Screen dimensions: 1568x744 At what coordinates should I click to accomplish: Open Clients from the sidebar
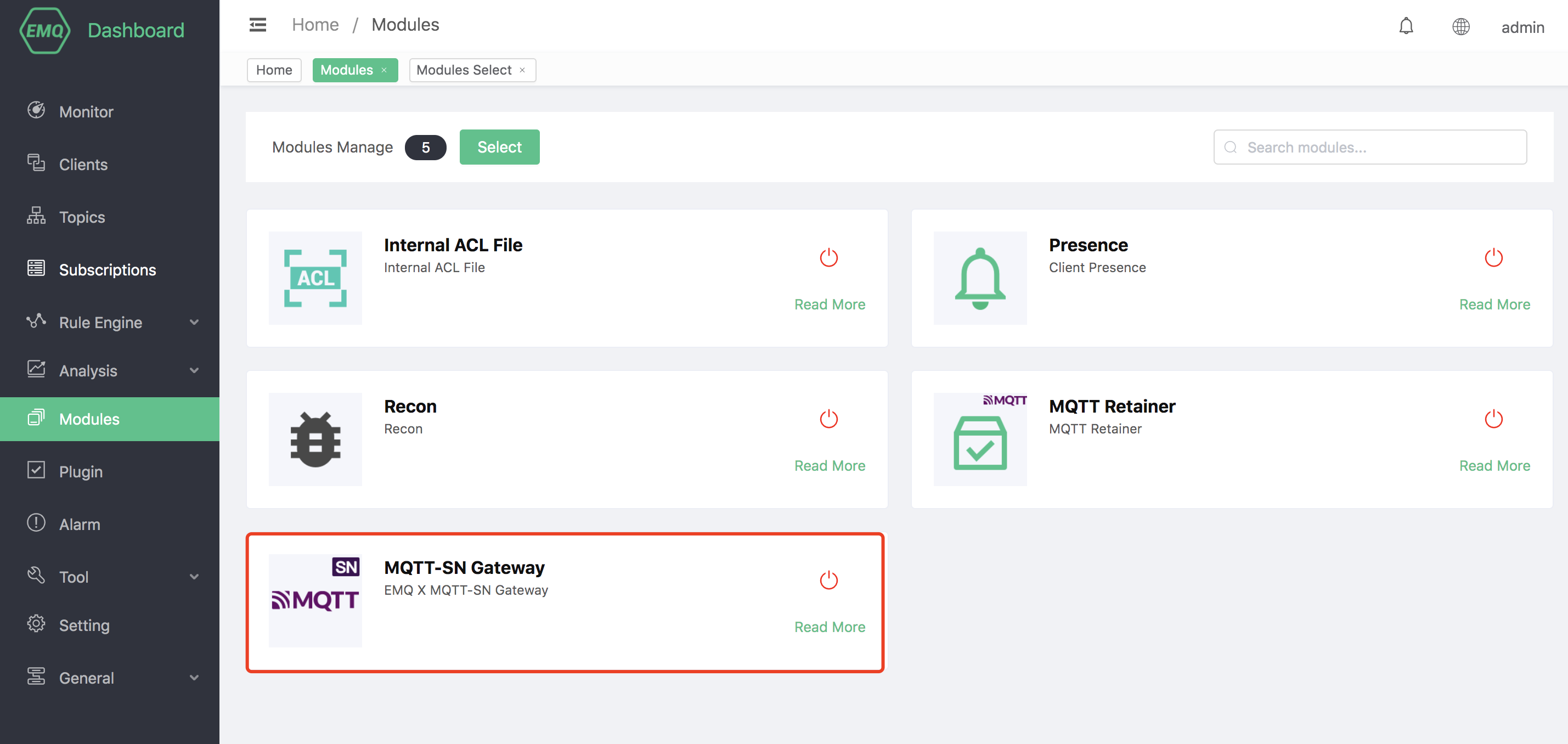coord(110,165)
